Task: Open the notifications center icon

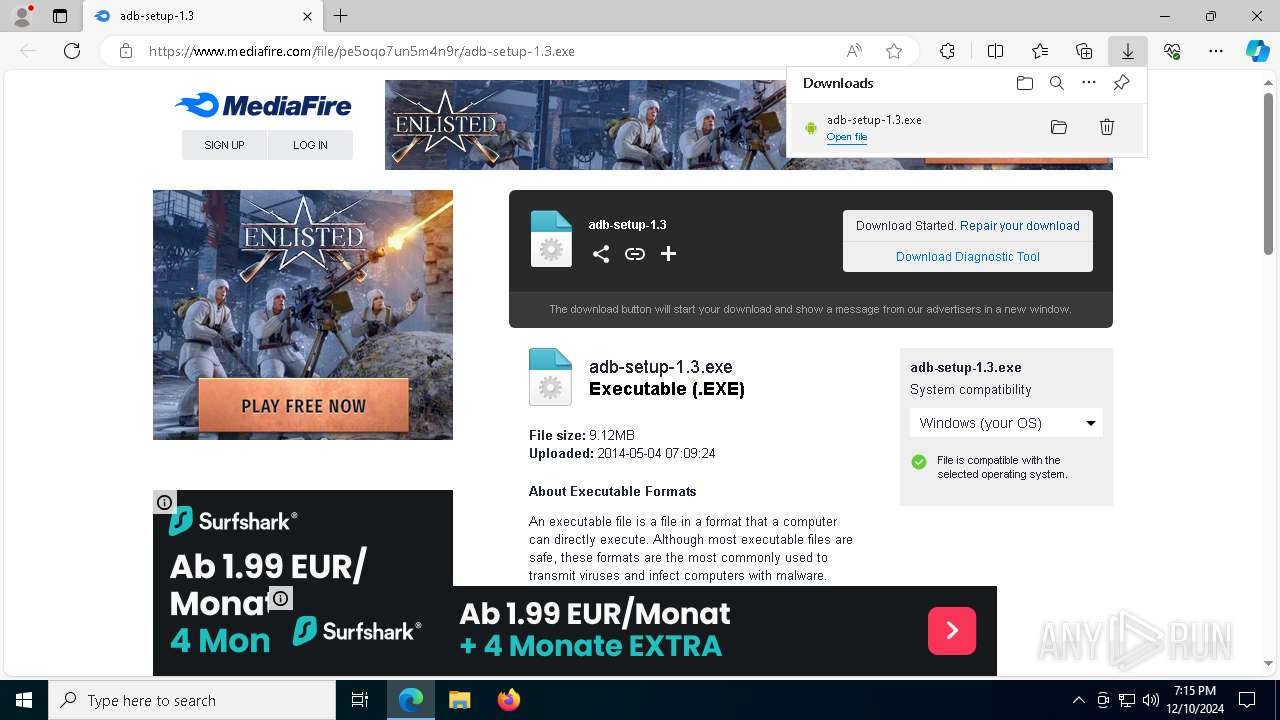Action: click(x=1247, y=700)
